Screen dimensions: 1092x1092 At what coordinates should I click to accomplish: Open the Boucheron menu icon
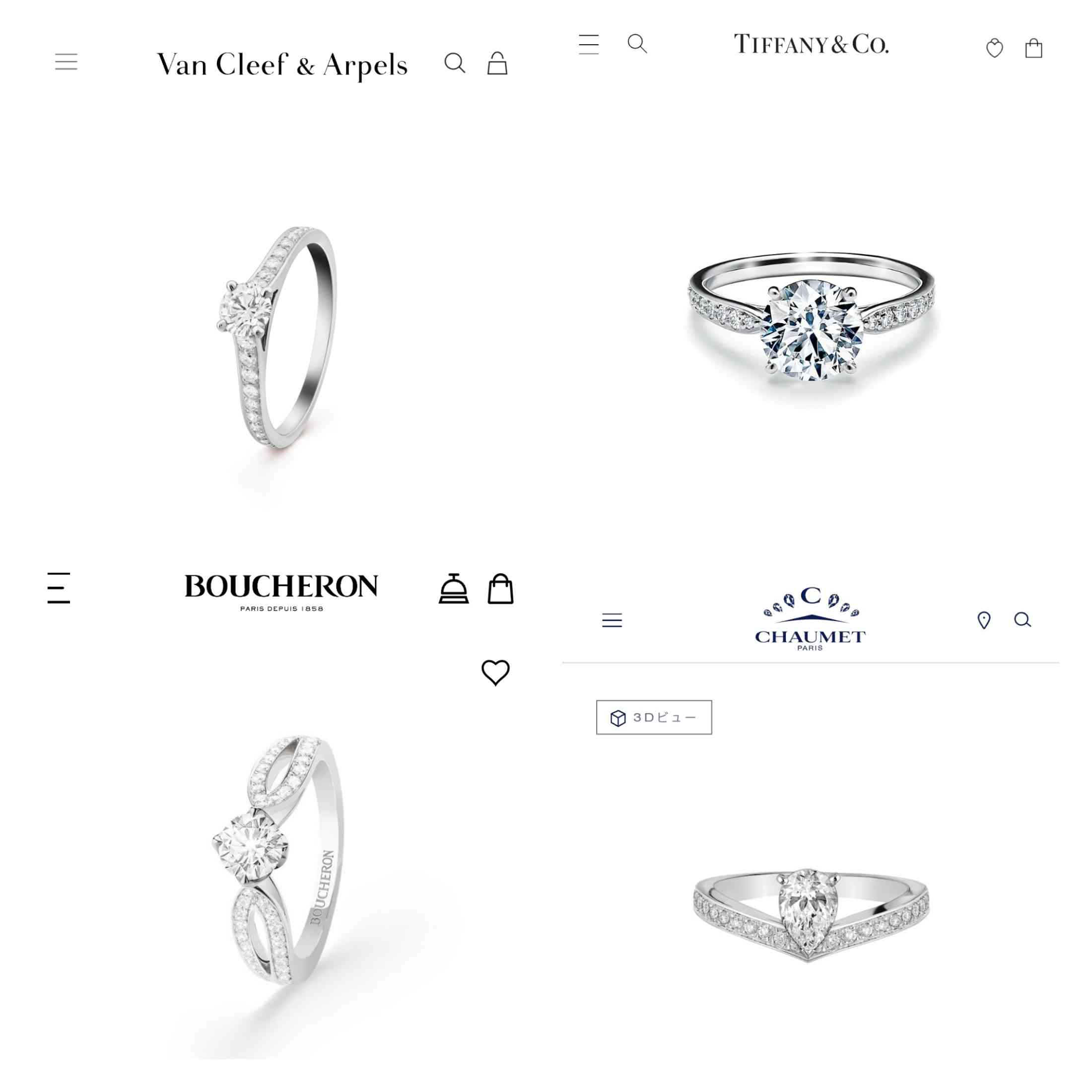(x=59, y=588)
